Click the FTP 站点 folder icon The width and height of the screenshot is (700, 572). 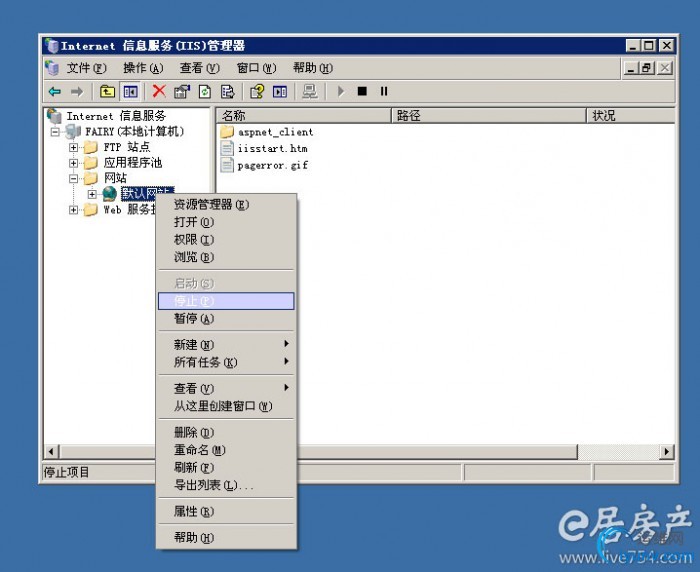(x=91, y=147)
